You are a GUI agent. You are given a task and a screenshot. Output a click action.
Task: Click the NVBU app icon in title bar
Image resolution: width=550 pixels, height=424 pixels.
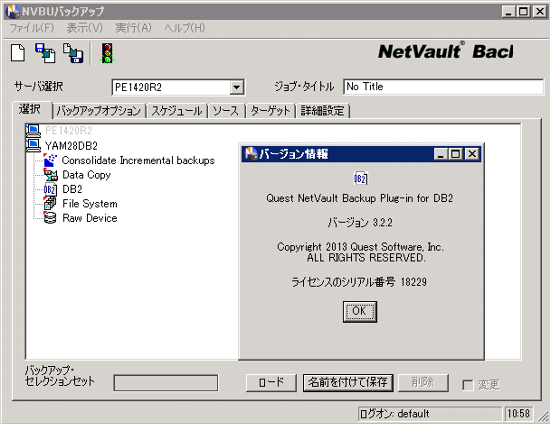tap(13, 12)
